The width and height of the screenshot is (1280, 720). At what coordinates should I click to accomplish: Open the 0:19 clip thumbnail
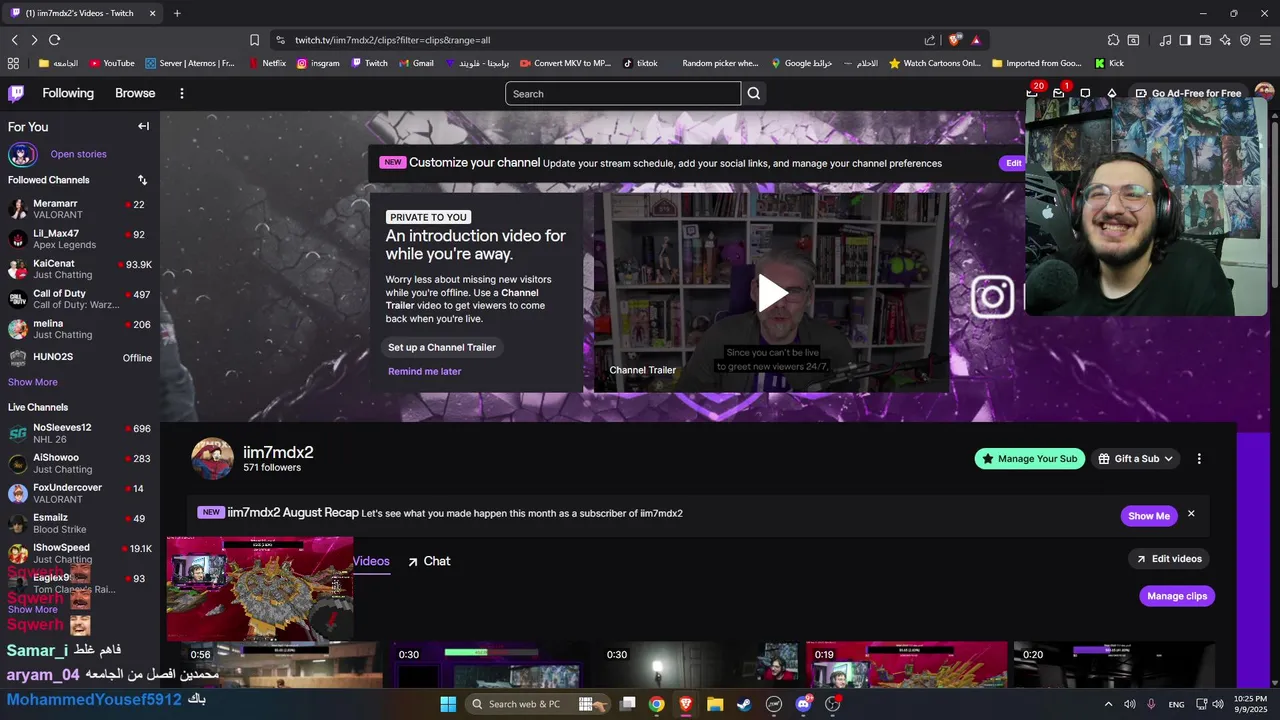906,665
